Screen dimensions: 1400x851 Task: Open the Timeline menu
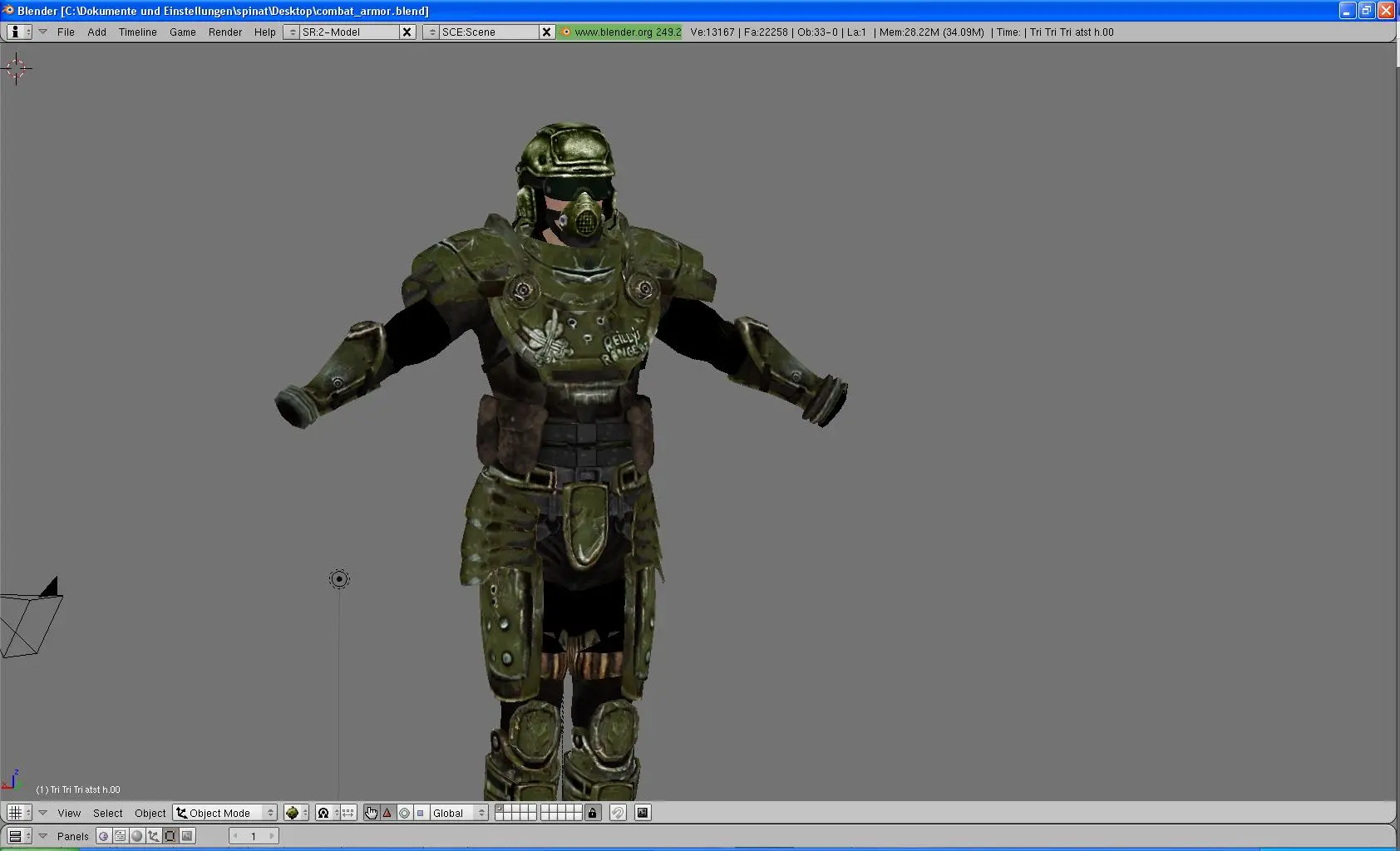[137, 32]
